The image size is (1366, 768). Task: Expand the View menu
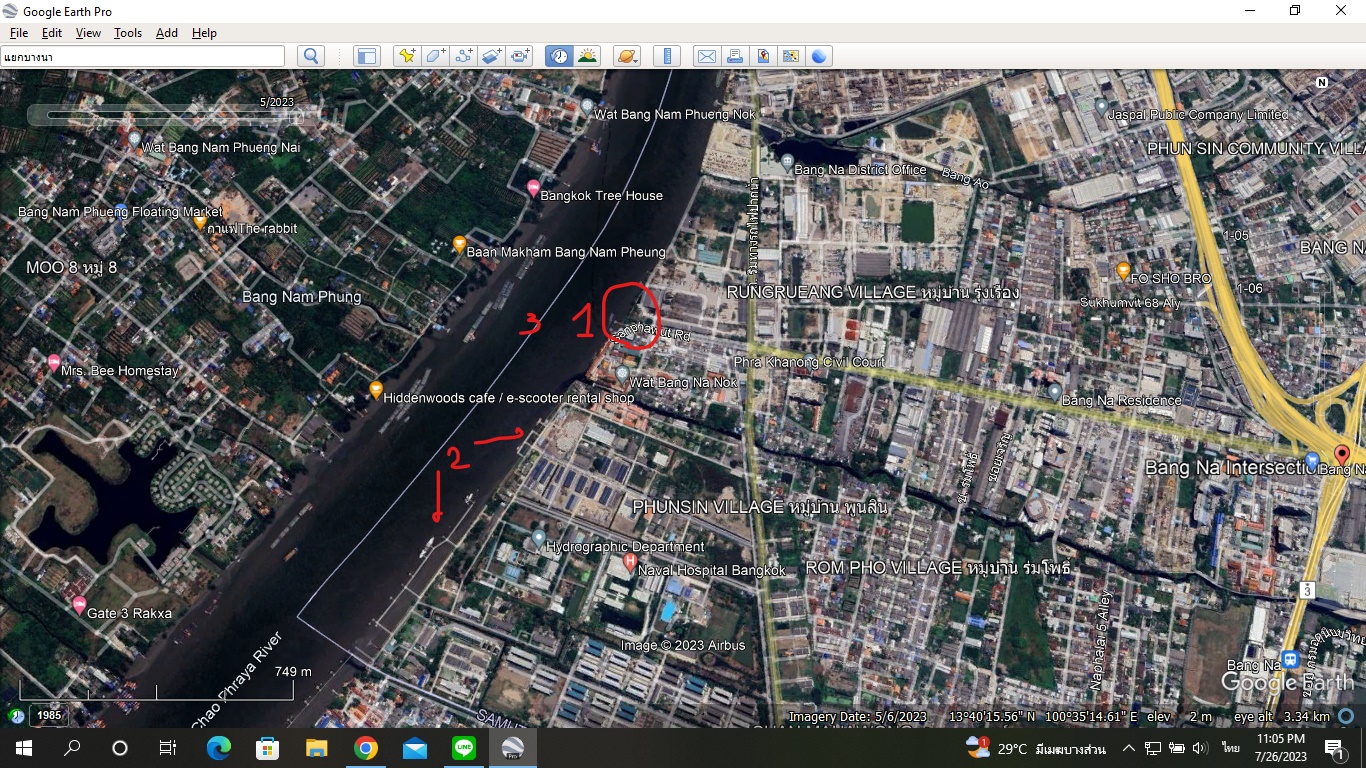pyautogui.click(x=88, y=33)
